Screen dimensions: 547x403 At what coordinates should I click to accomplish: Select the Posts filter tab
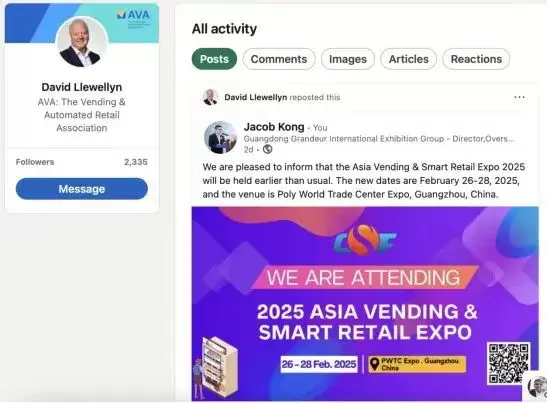(214, 59)
